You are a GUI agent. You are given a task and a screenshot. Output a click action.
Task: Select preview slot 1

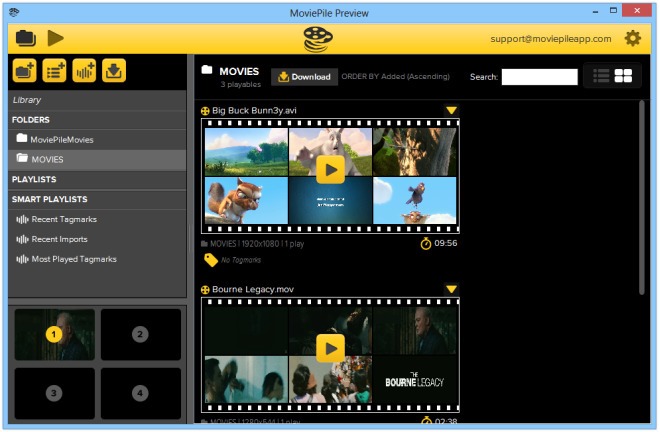[x=54, y=334]
